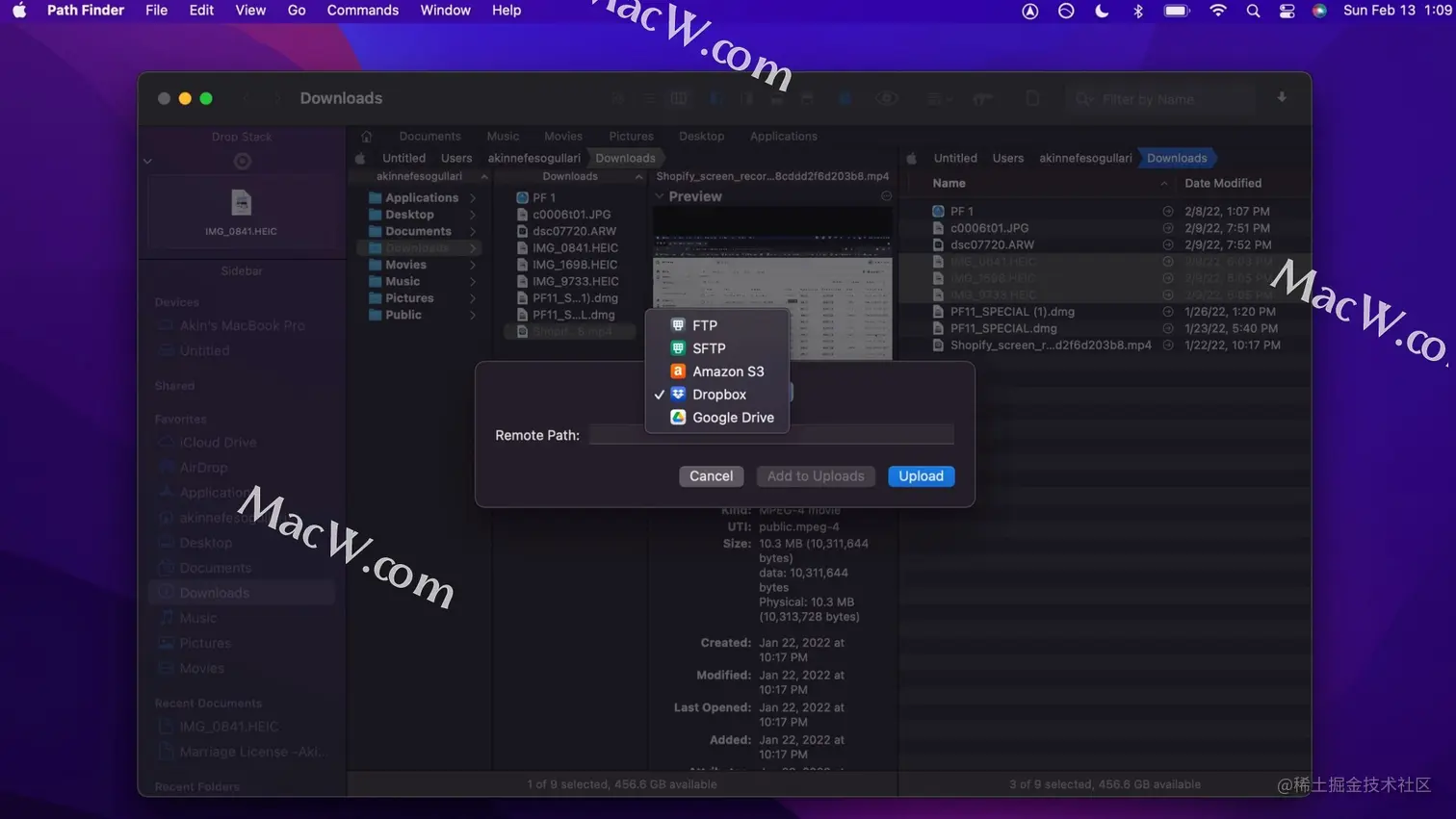This screenshot has width=1456, height=819.
Task: Open the Movies shortcut in the favorites bar
Action: point(563,137)
